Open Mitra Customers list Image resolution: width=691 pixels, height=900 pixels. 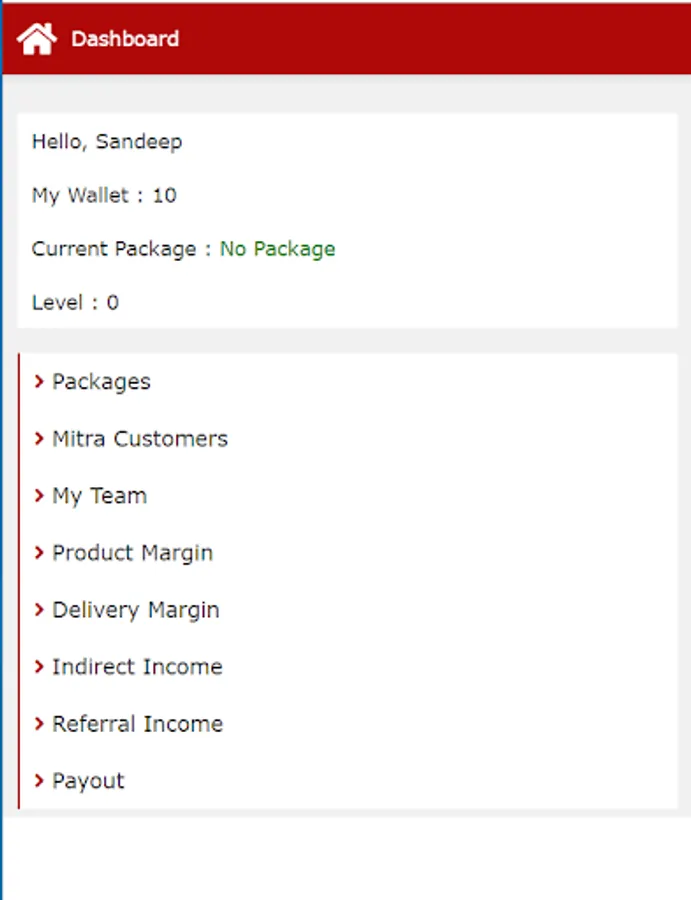click(140, 439)
